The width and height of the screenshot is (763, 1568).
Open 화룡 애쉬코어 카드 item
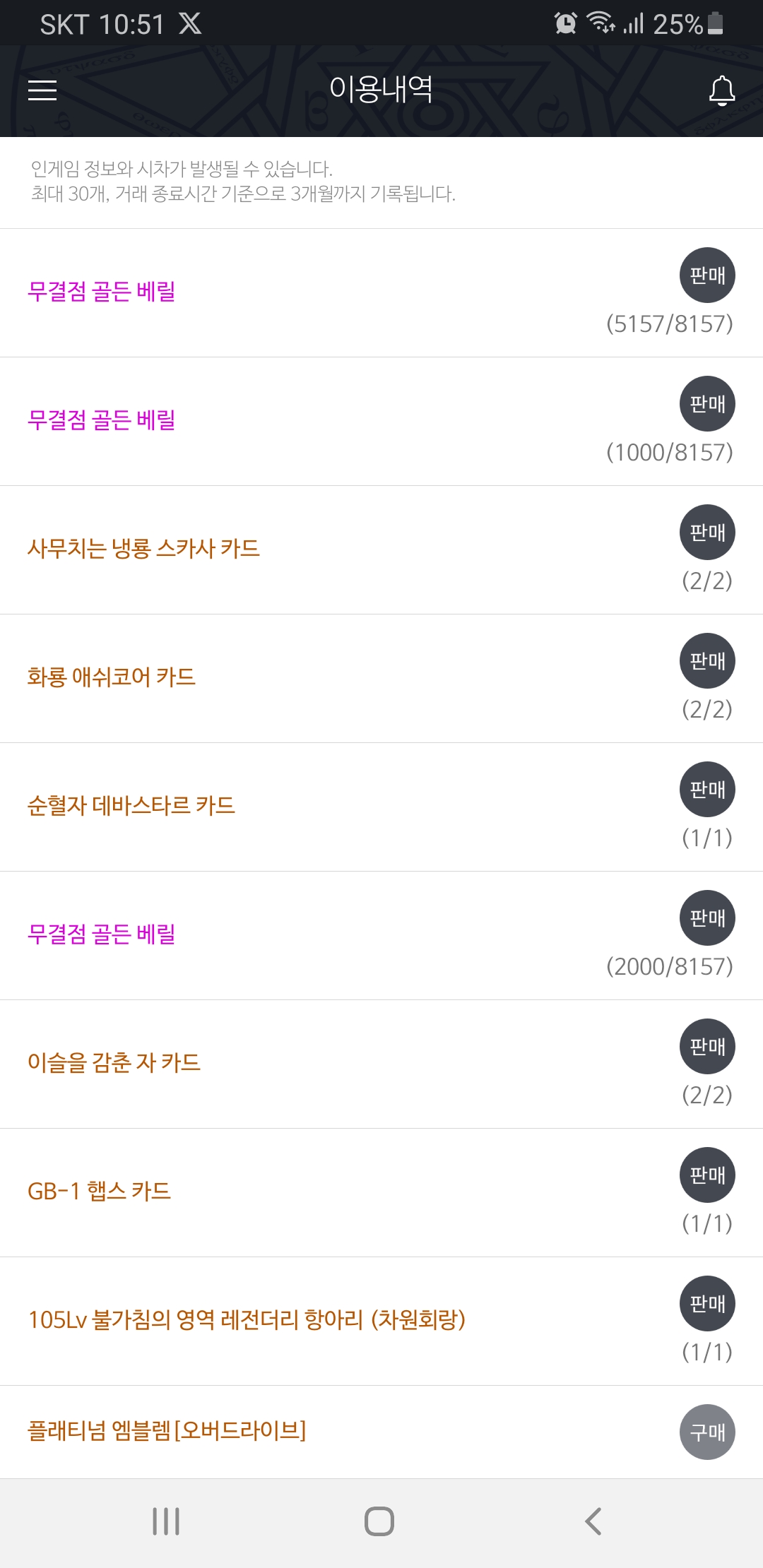pos(112,677)
